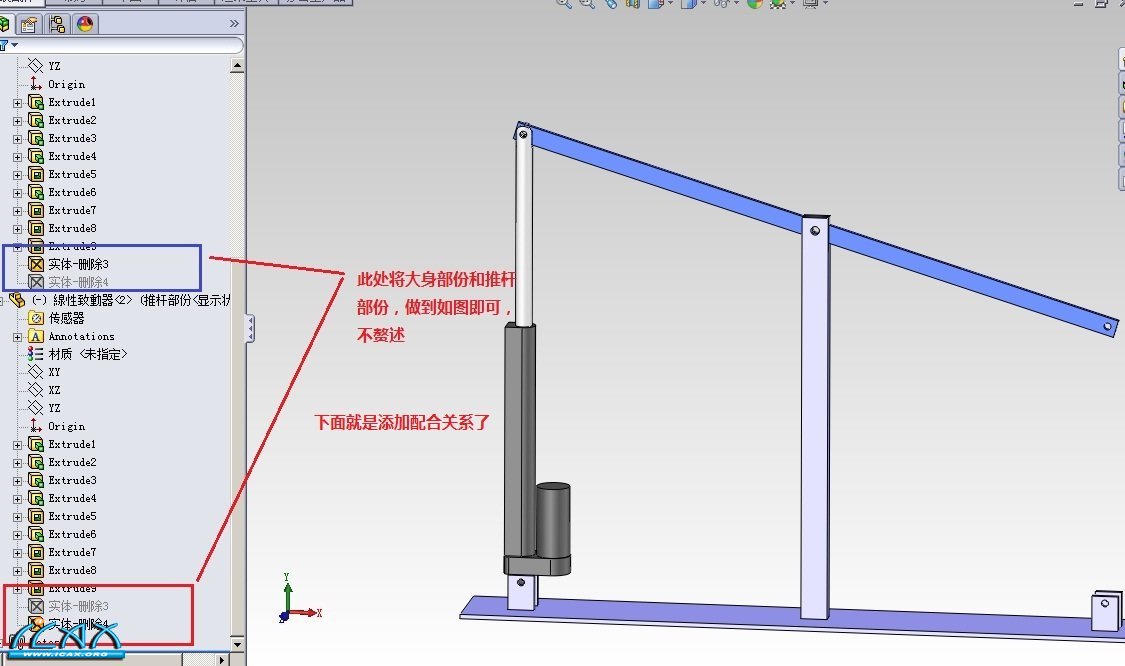The height and width of the screenshot is (666, 1125).
Task: Expand Extrude8 under 線性致動器<2>
Action: point(17,571)
